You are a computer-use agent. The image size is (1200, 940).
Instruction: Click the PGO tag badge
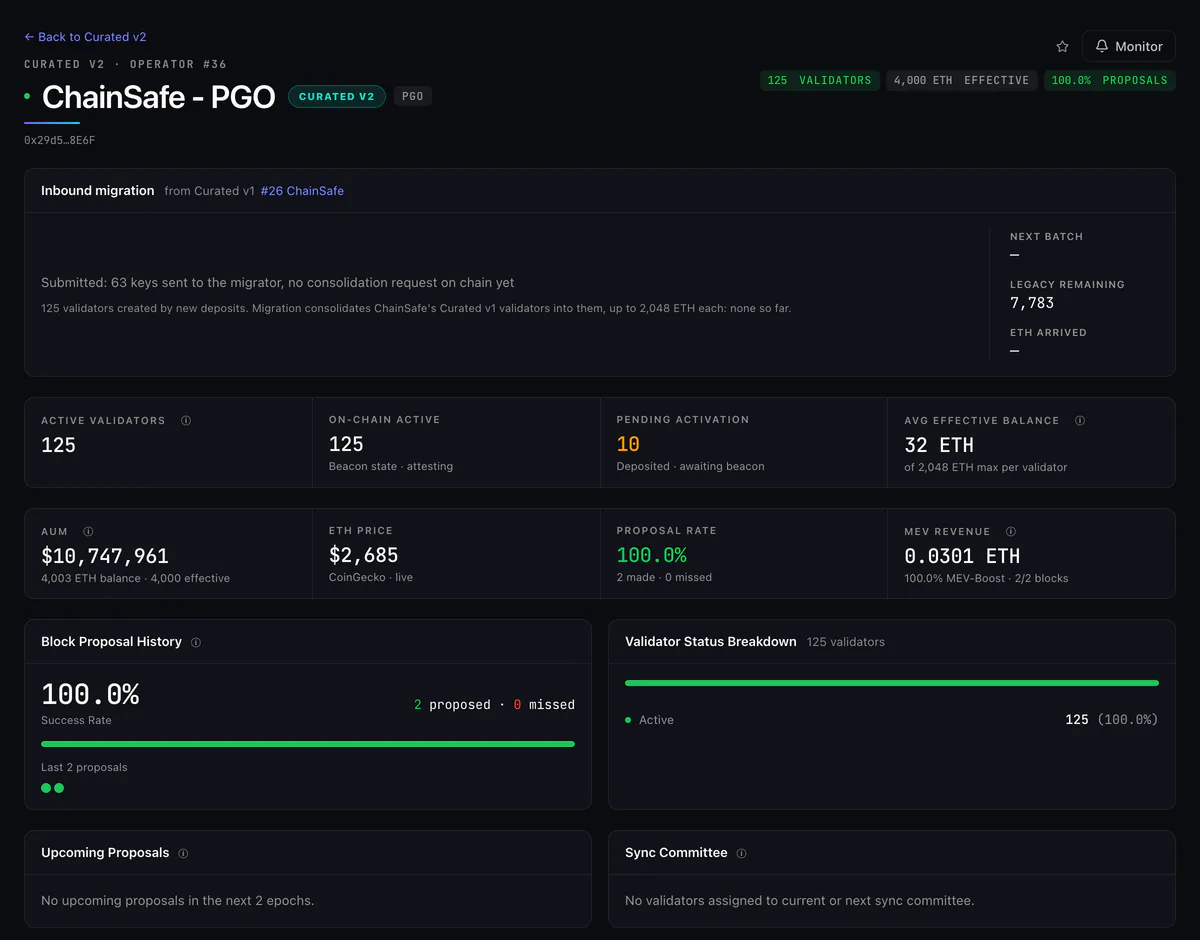(x=413, y=96)
